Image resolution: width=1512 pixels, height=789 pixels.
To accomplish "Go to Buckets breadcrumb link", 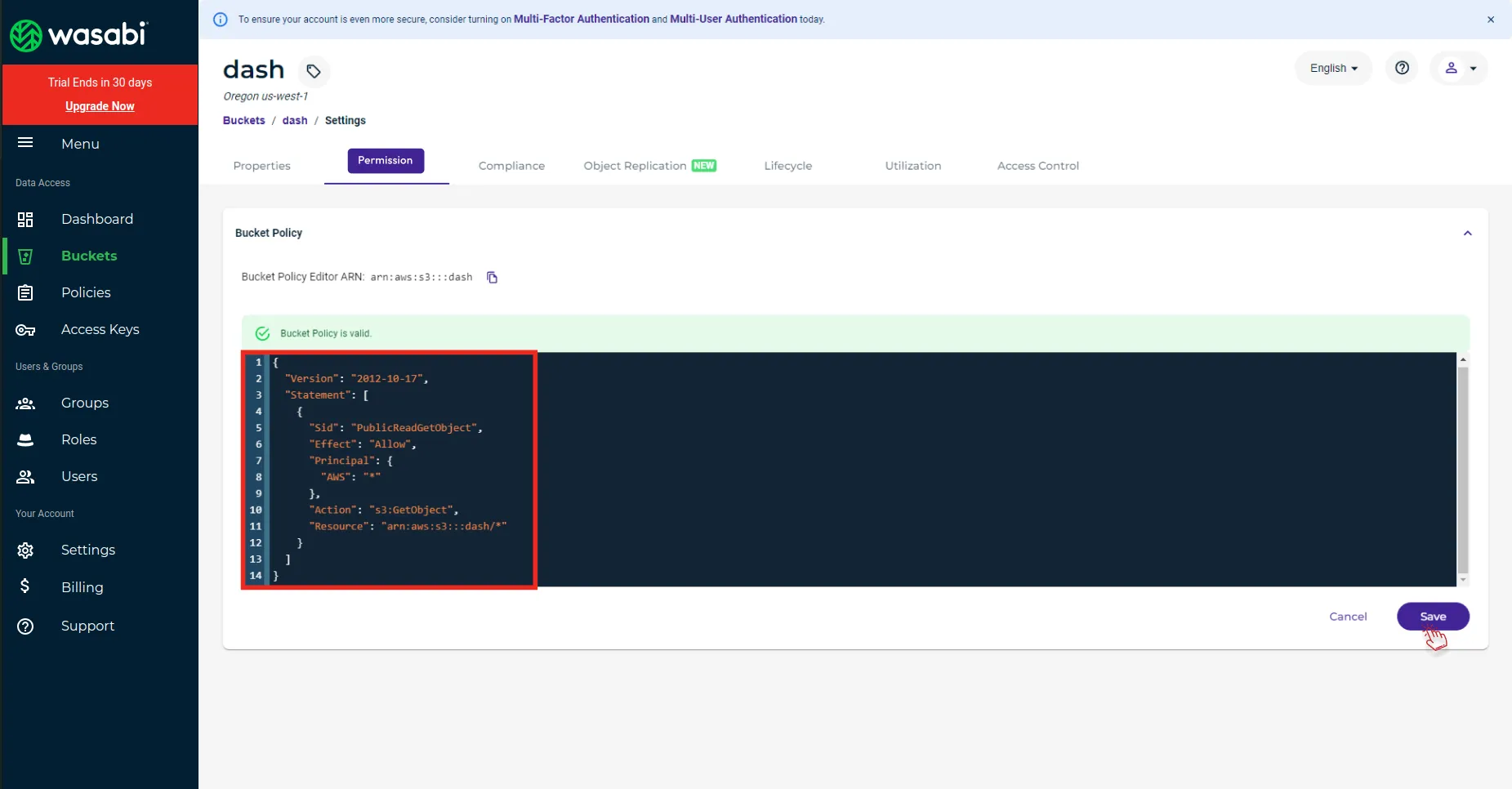I will (244, 120).
